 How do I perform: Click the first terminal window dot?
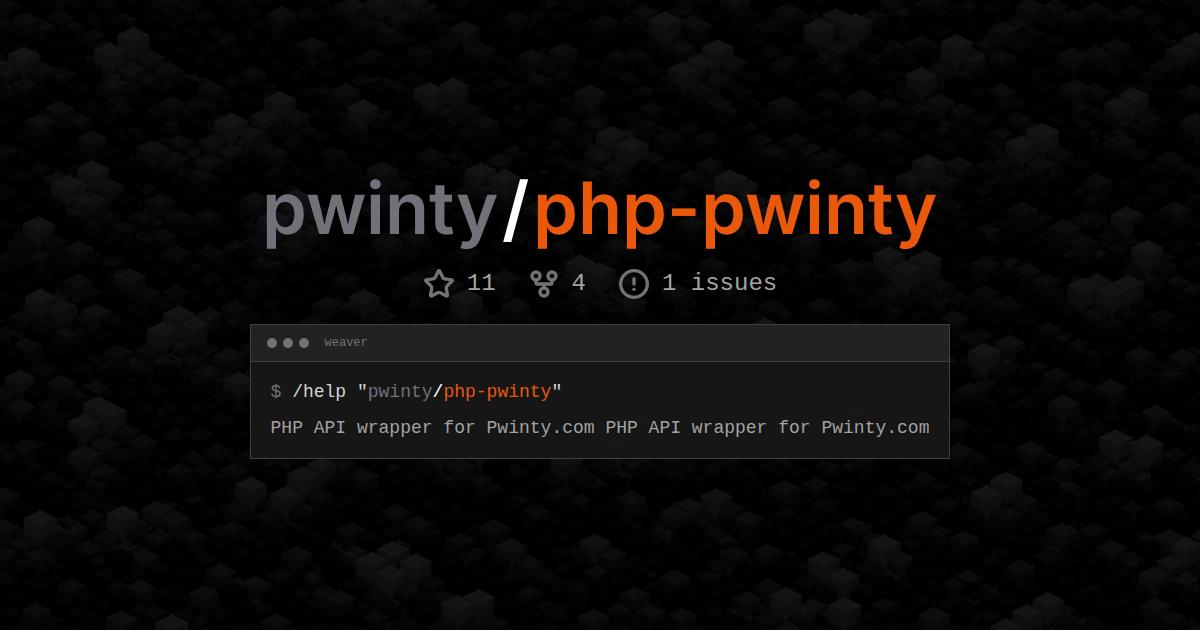[x=272, y=343]
